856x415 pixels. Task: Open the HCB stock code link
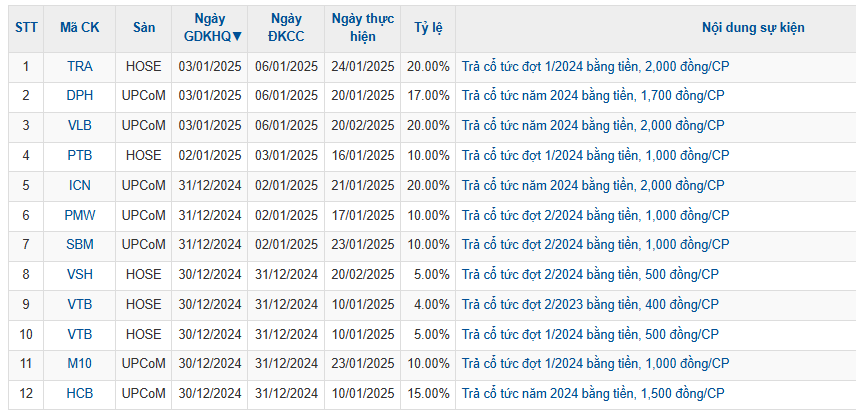[80, 393]
